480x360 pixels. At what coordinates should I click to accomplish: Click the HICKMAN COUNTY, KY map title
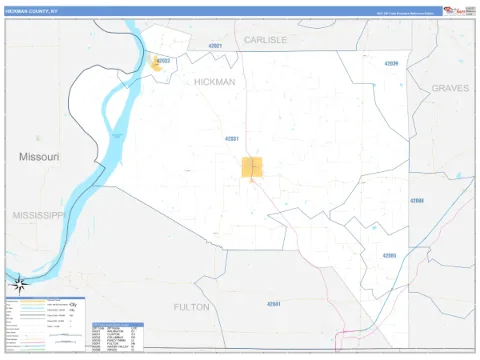(31, 11)
